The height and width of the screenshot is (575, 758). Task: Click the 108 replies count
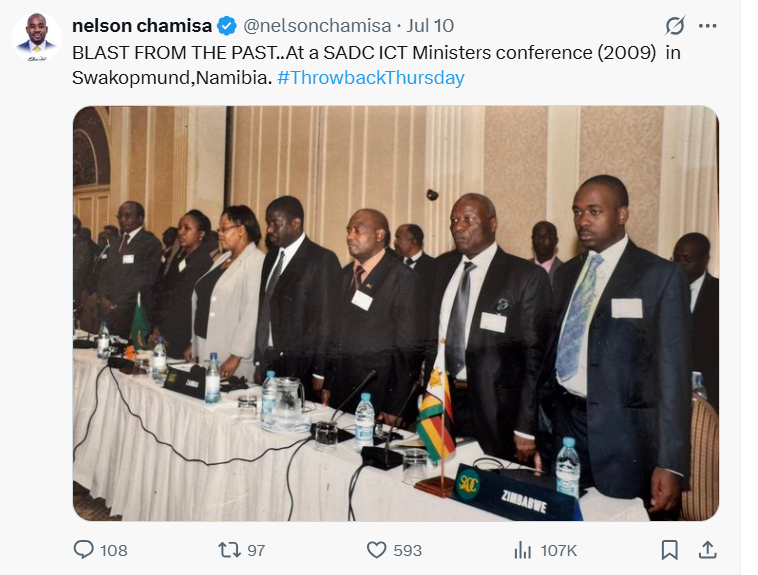pyautogui.click(x=114, y=550)
